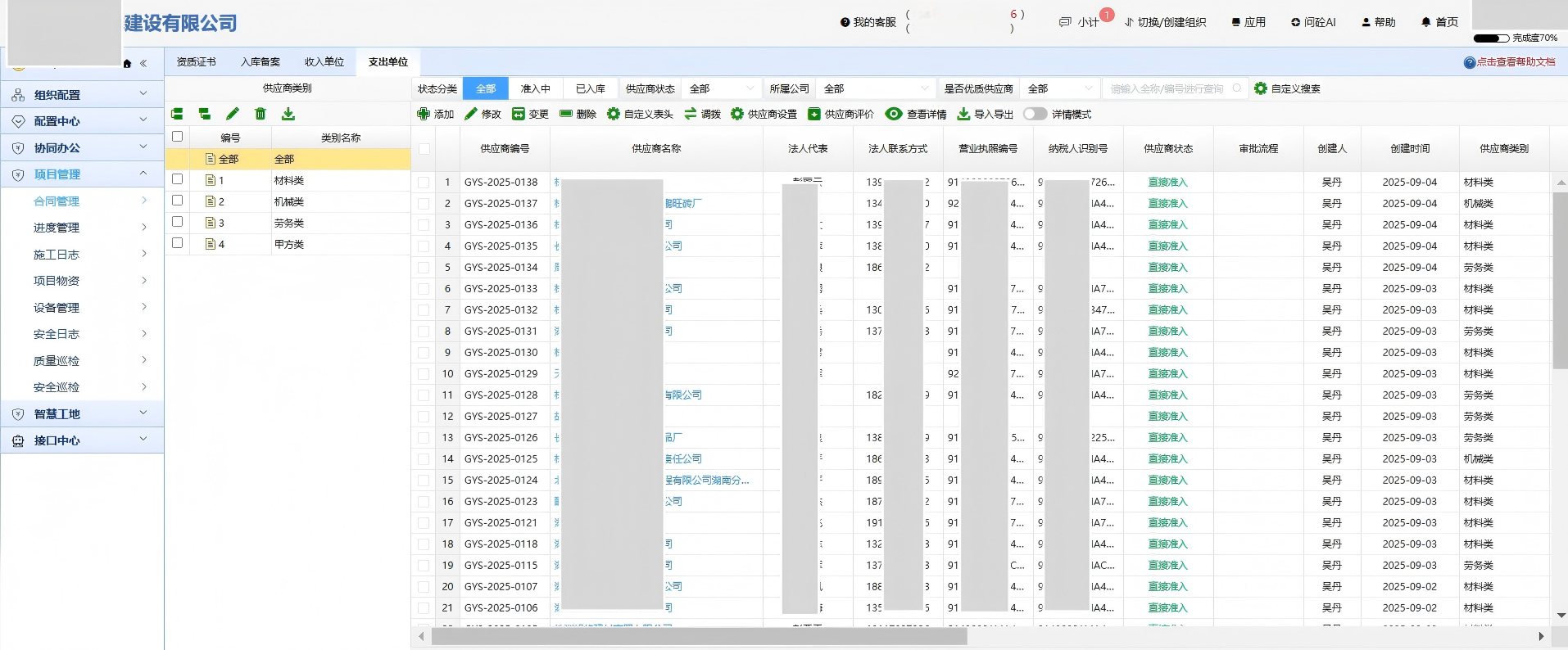Click the 查看详情 eye icon

tap(894, 114)
